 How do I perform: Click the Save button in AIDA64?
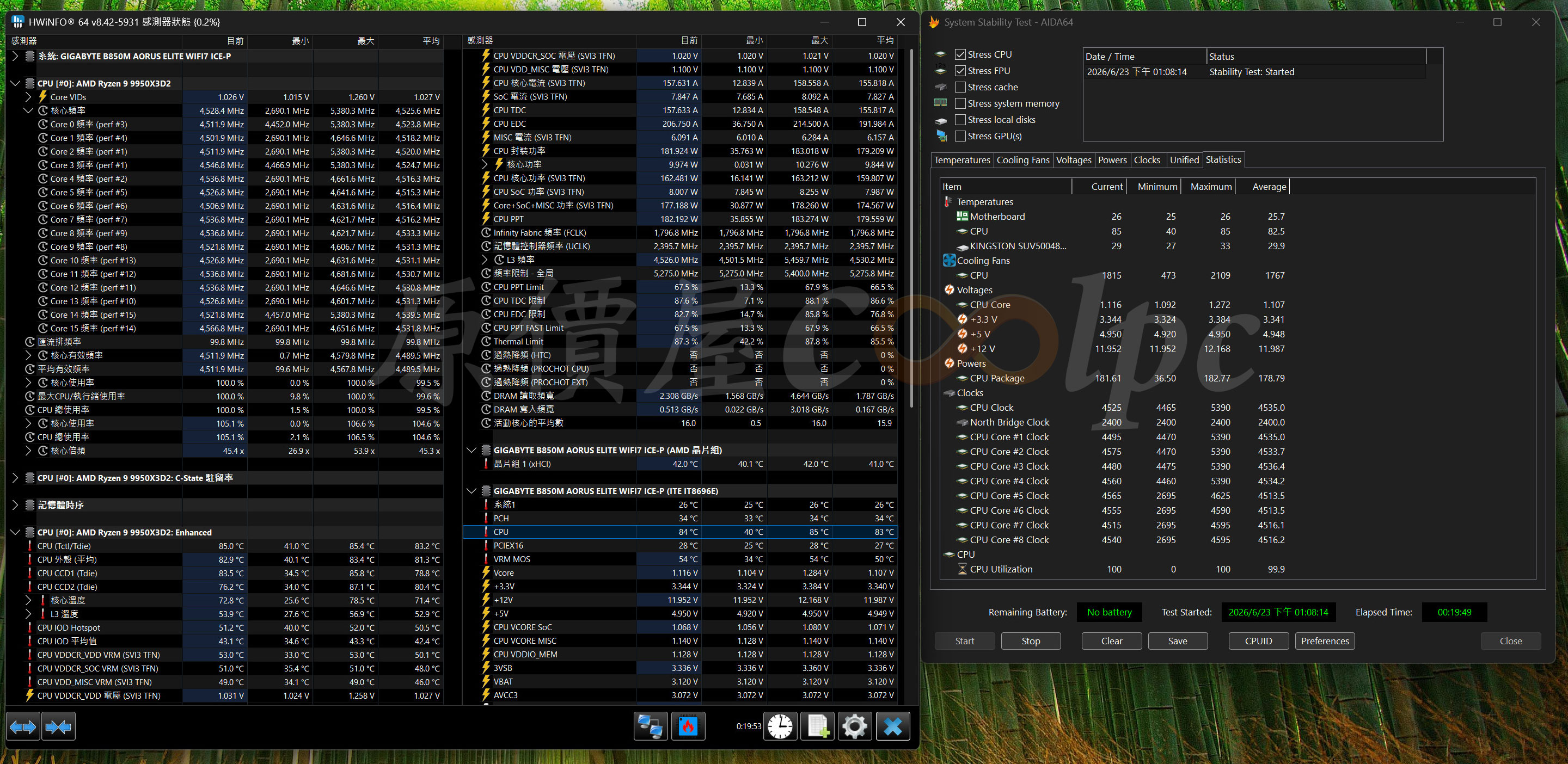(x=1177, y=641)
